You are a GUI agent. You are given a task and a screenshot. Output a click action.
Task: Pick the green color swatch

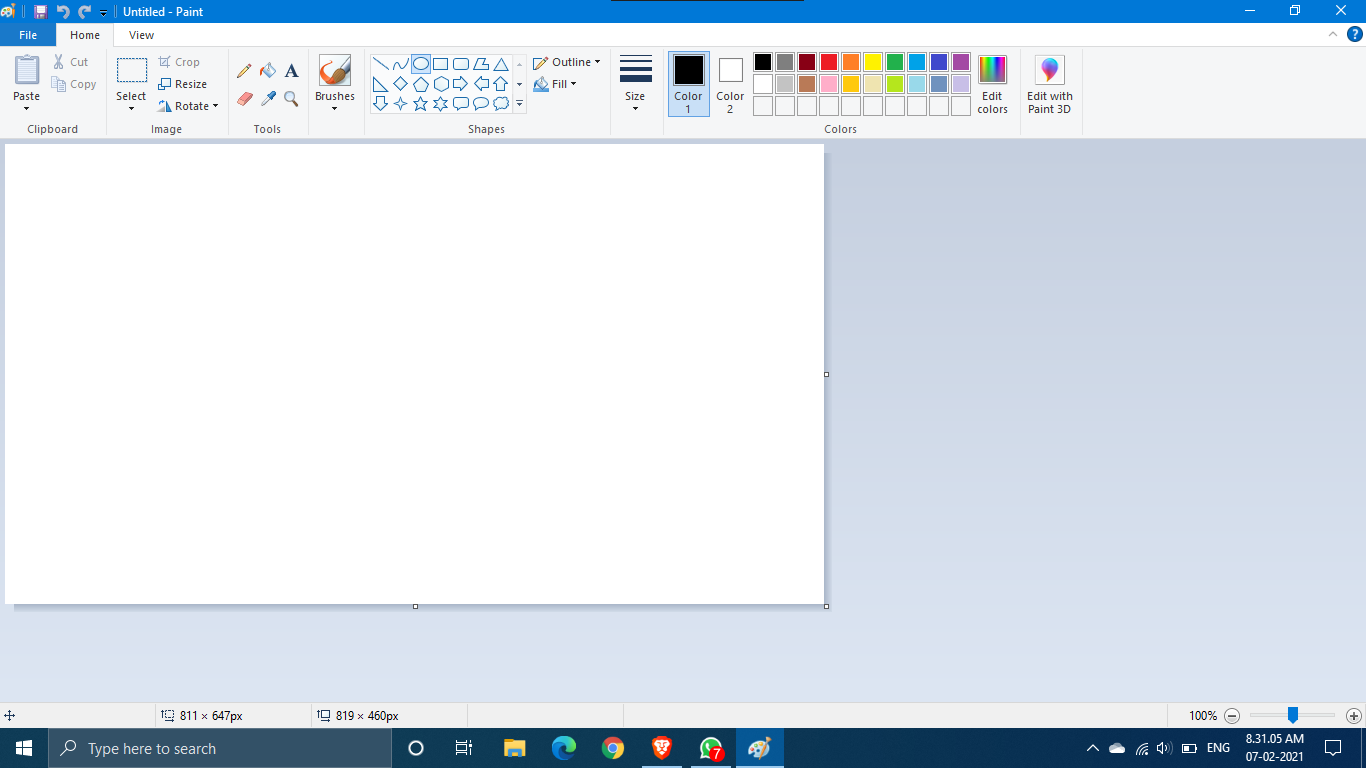(895, 62)
